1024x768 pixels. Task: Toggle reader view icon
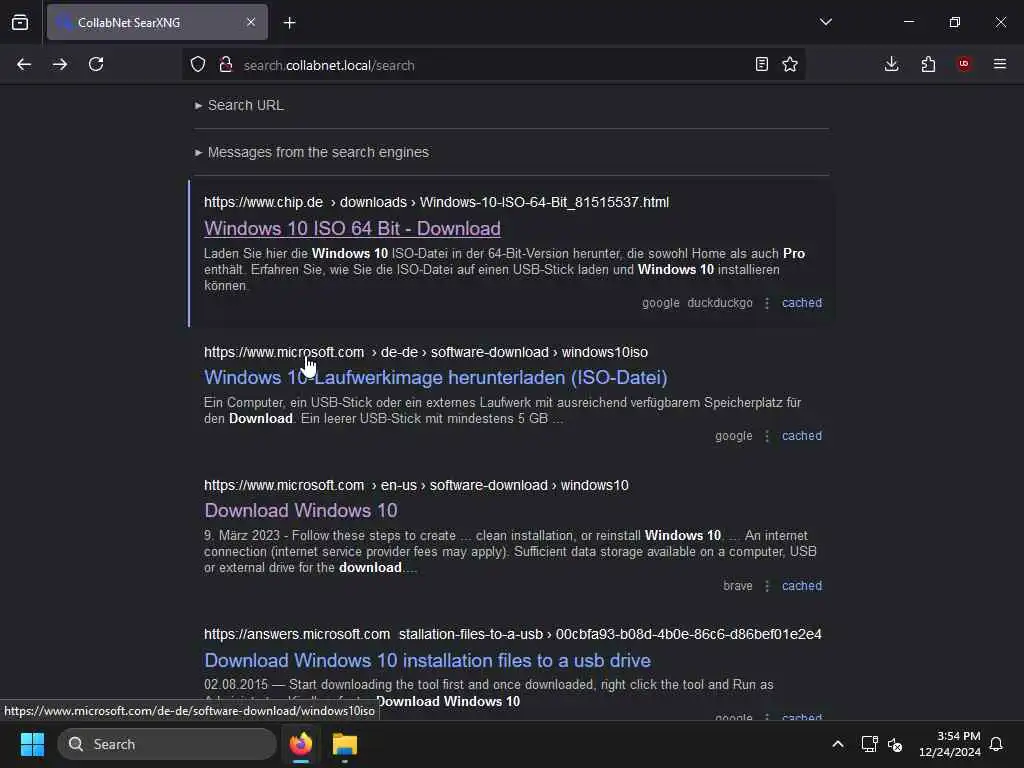[x=761, y=65]
